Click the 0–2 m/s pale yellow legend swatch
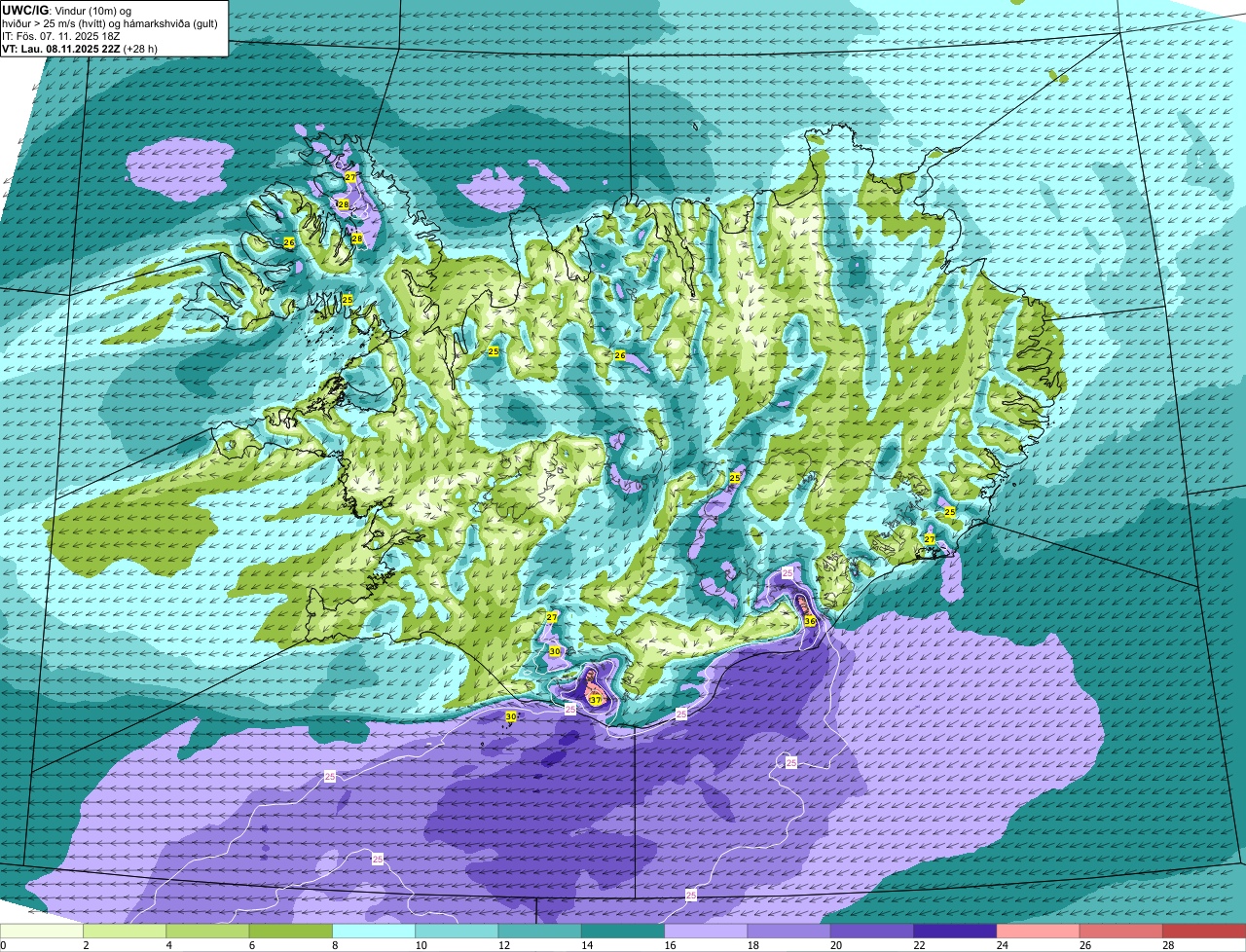 42,931
